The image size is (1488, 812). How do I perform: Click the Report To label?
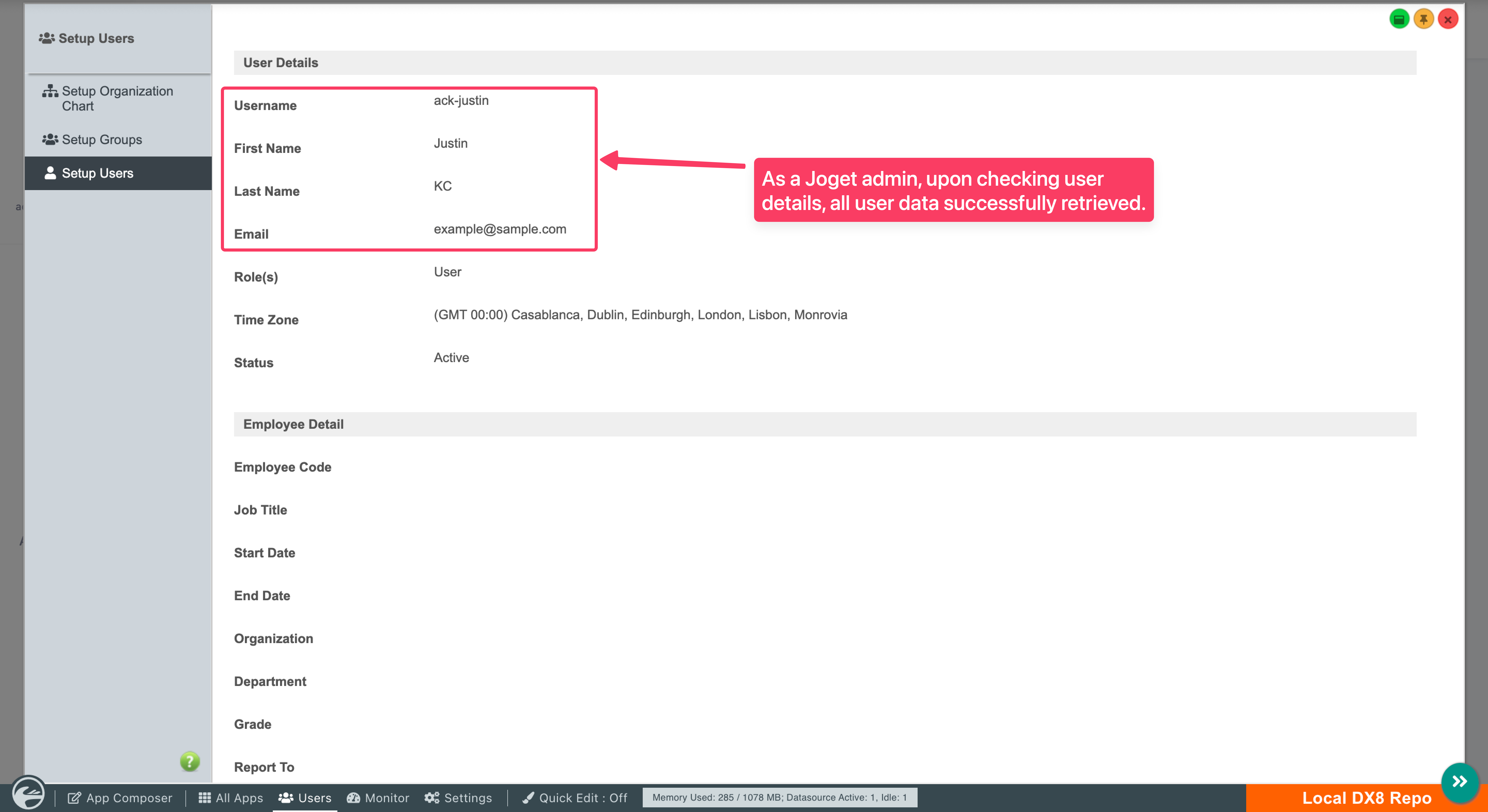264,768
